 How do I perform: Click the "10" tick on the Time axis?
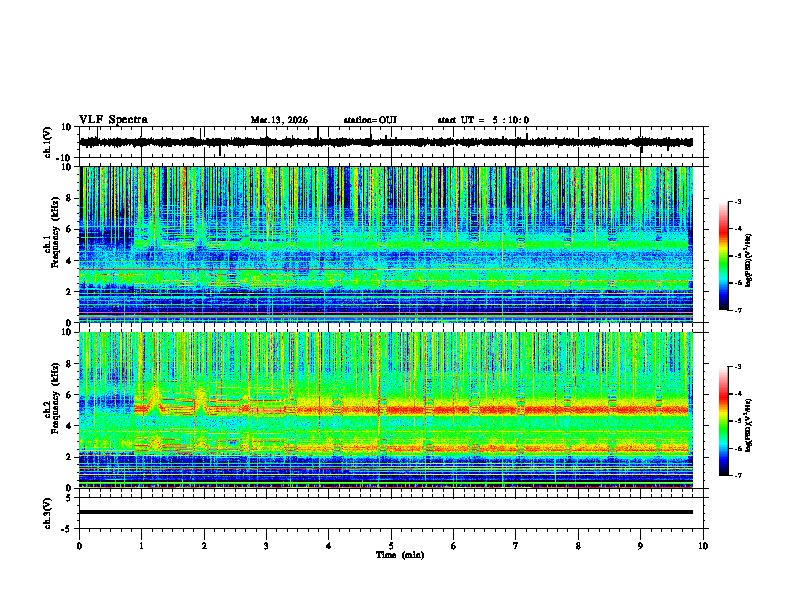[703, 546]
